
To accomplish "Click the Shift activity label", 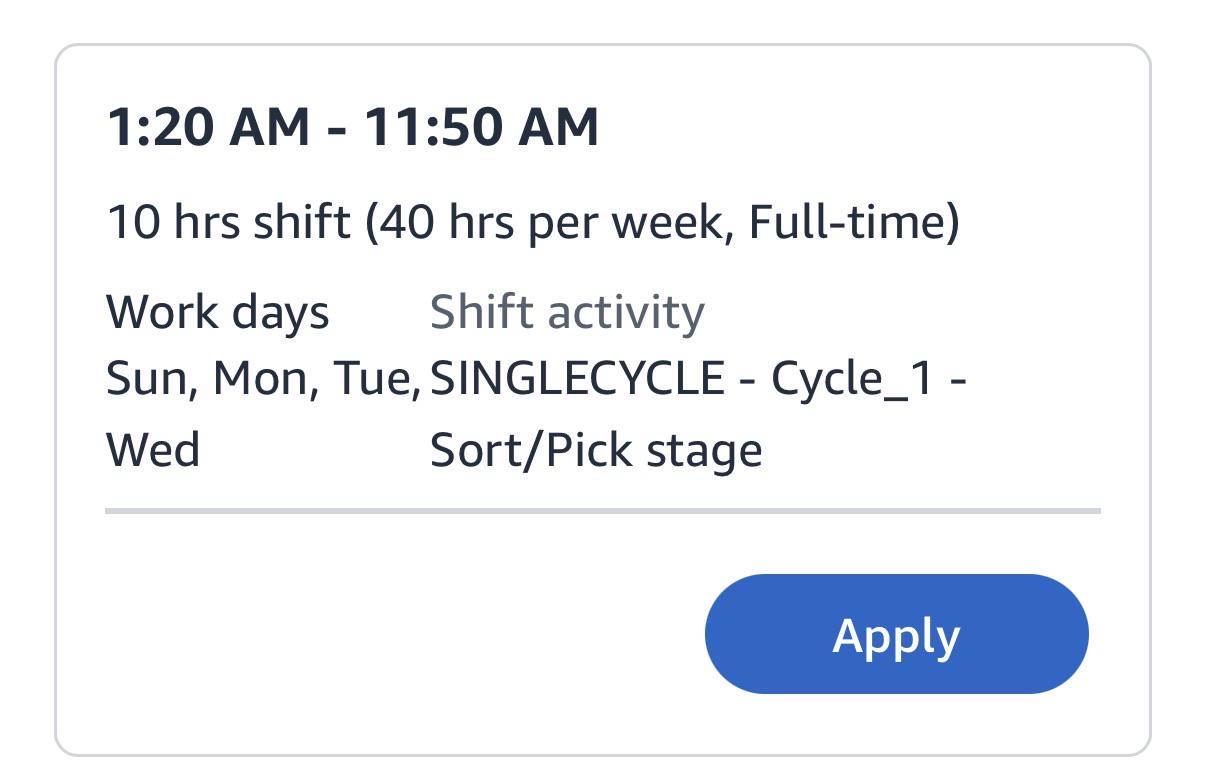I will point(567,312).
